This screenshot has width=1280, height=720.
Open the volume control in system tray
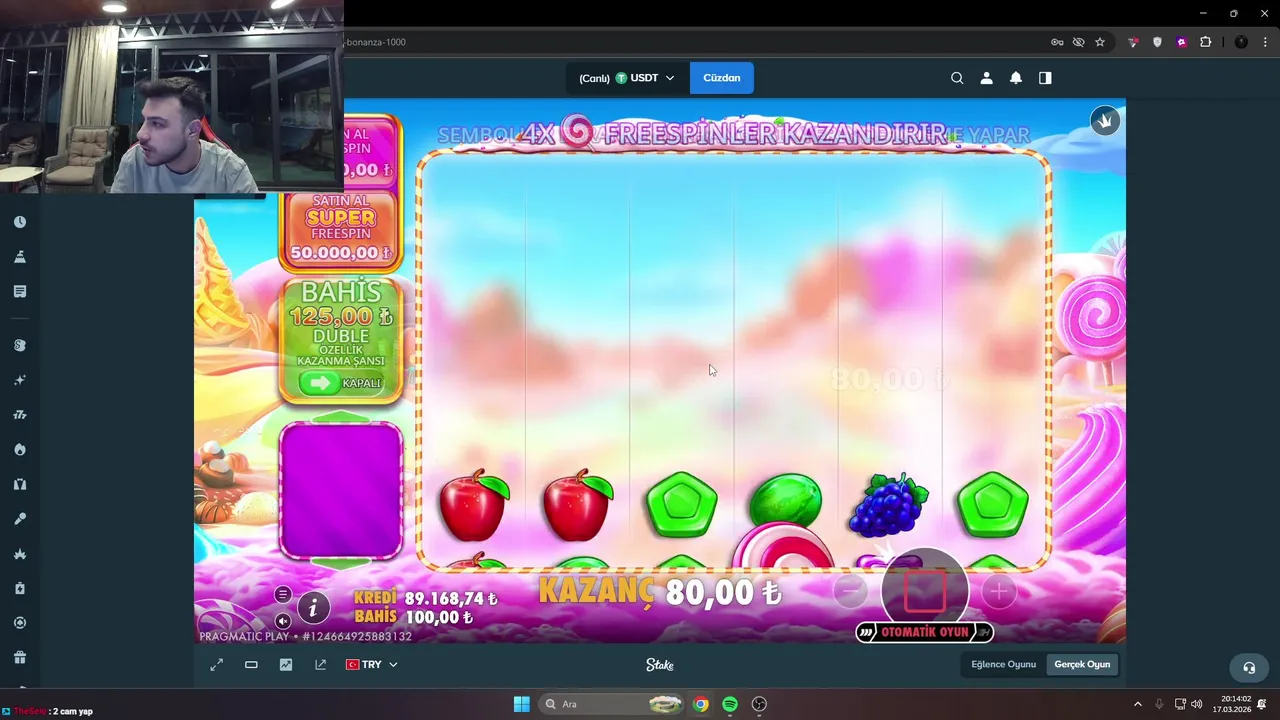coord(1197,704)
